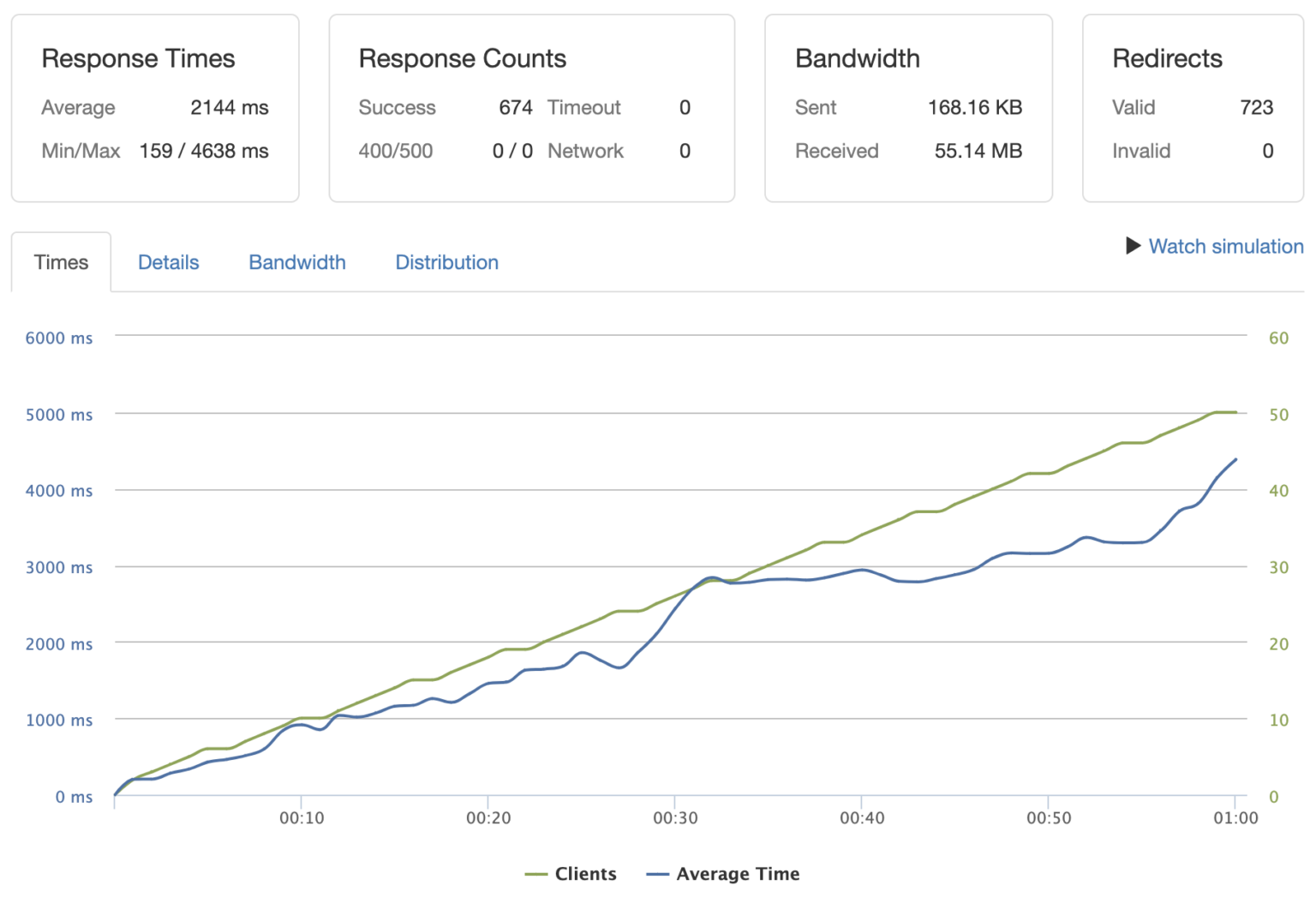
Task: Click the 00:30 mark on the time axis
Action: [677, 818]
